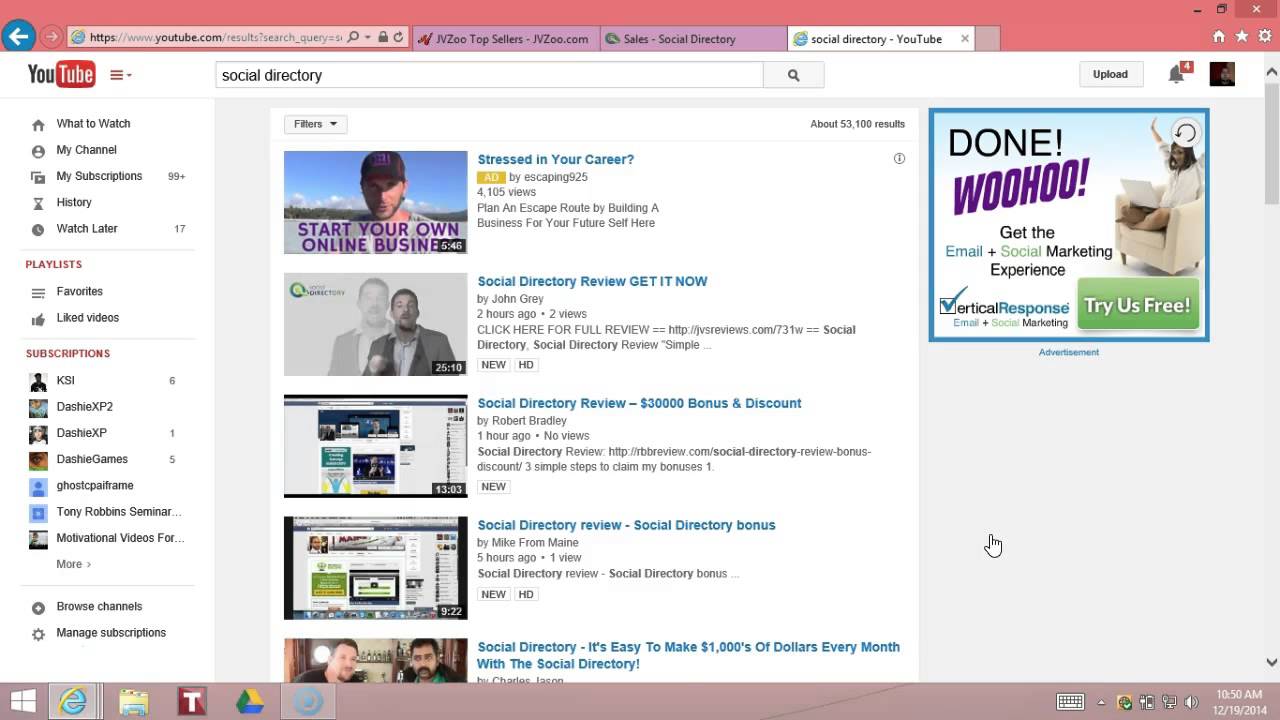
Task: Open a new blank browser tab
Action: pos(987,39)
